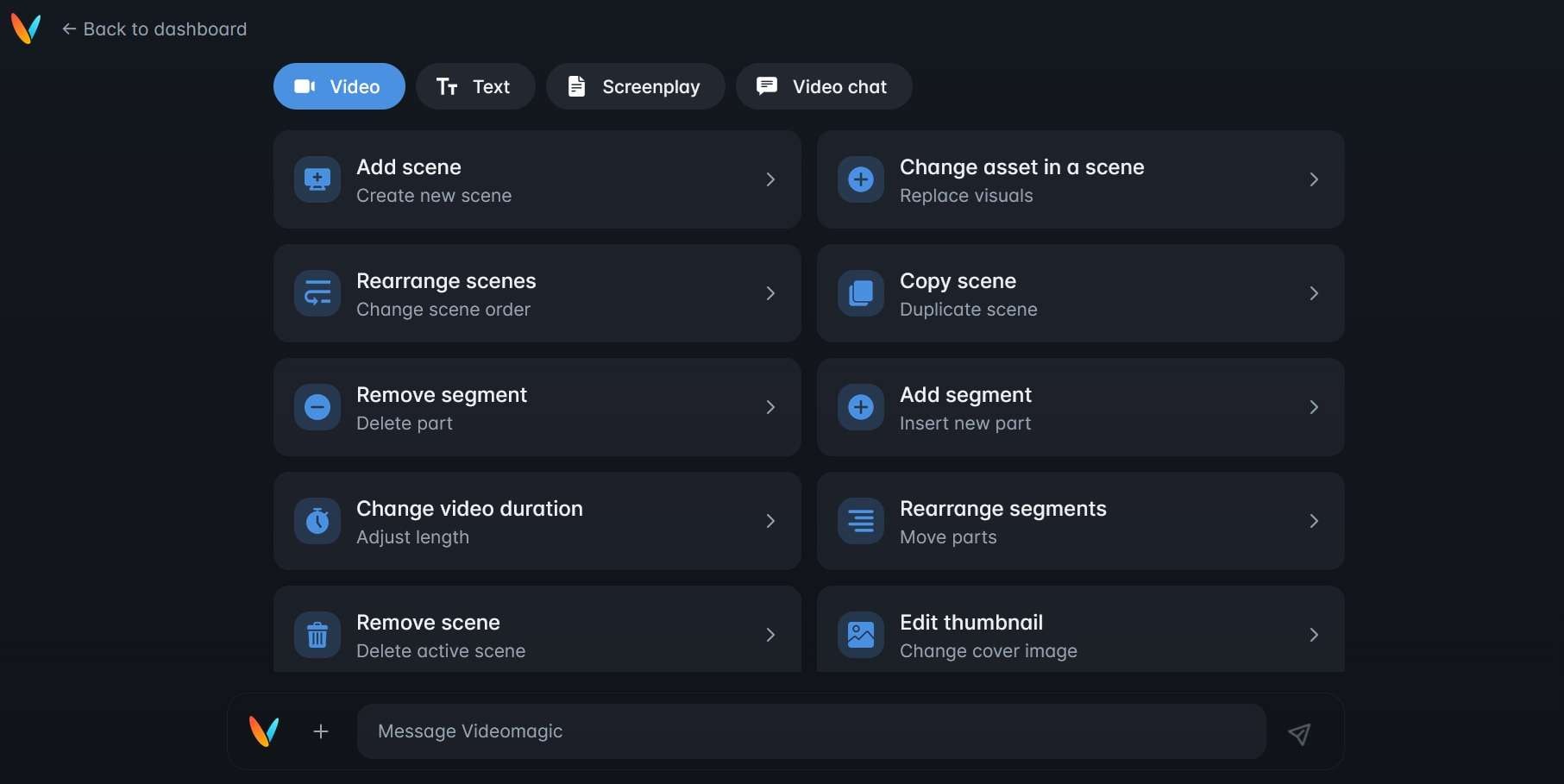The height and width of the screenshot is (784, 1564).
Task: Expand the Remove segment chevron
Action: [x=770, y=407]
